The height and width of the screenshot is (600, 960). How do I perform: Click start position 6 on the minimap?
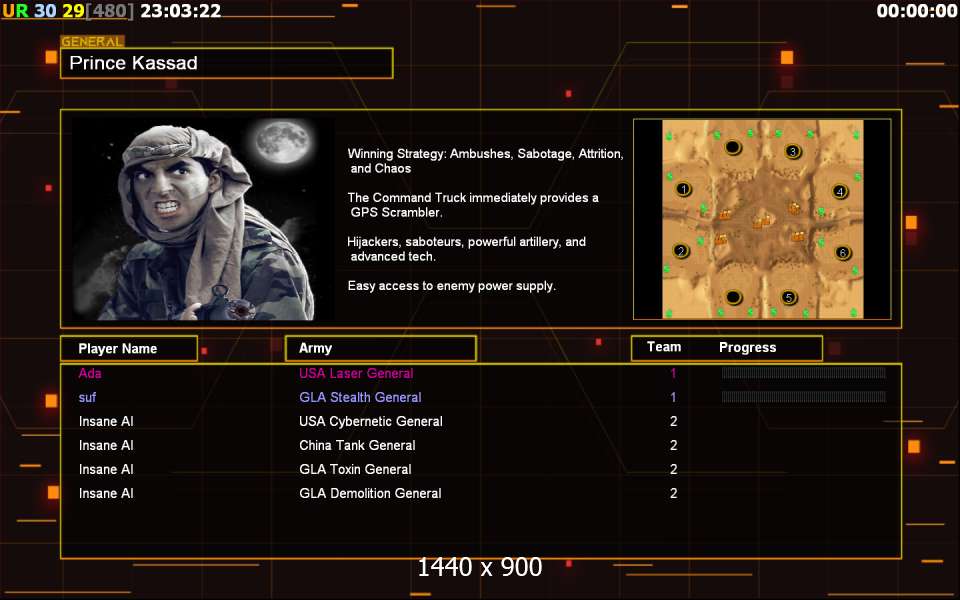(x=843, y=252)
